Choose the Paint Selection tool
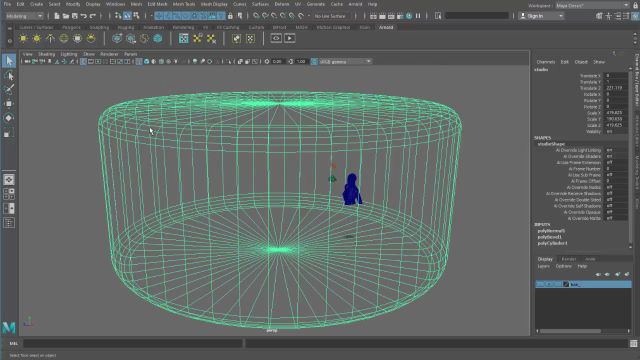640x360 pixels. (9, 89)
